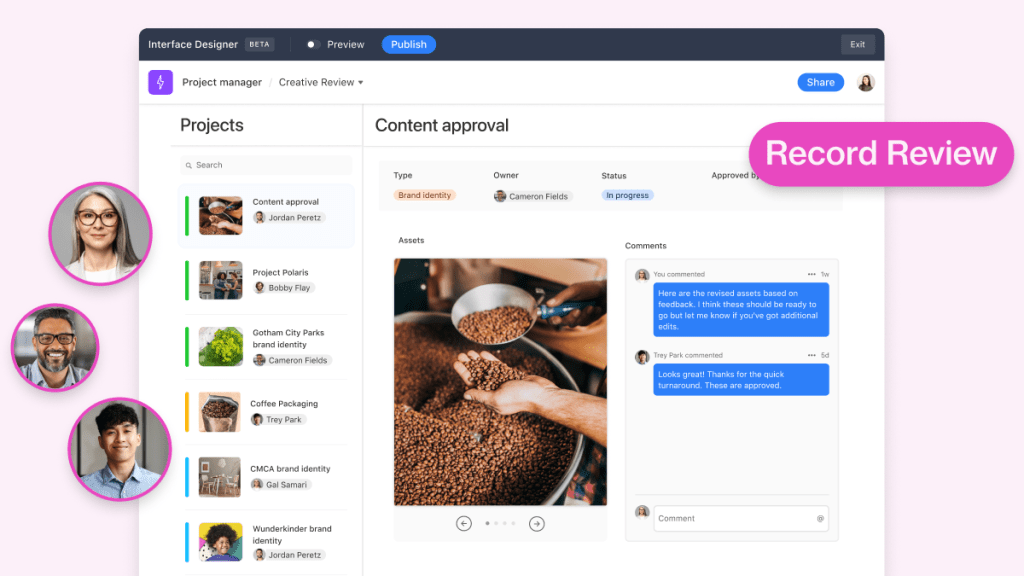Viewport: 1024px width, 576px height.
Task: Click the Exit button in the top bar
Action: click(x=857, y=44)
